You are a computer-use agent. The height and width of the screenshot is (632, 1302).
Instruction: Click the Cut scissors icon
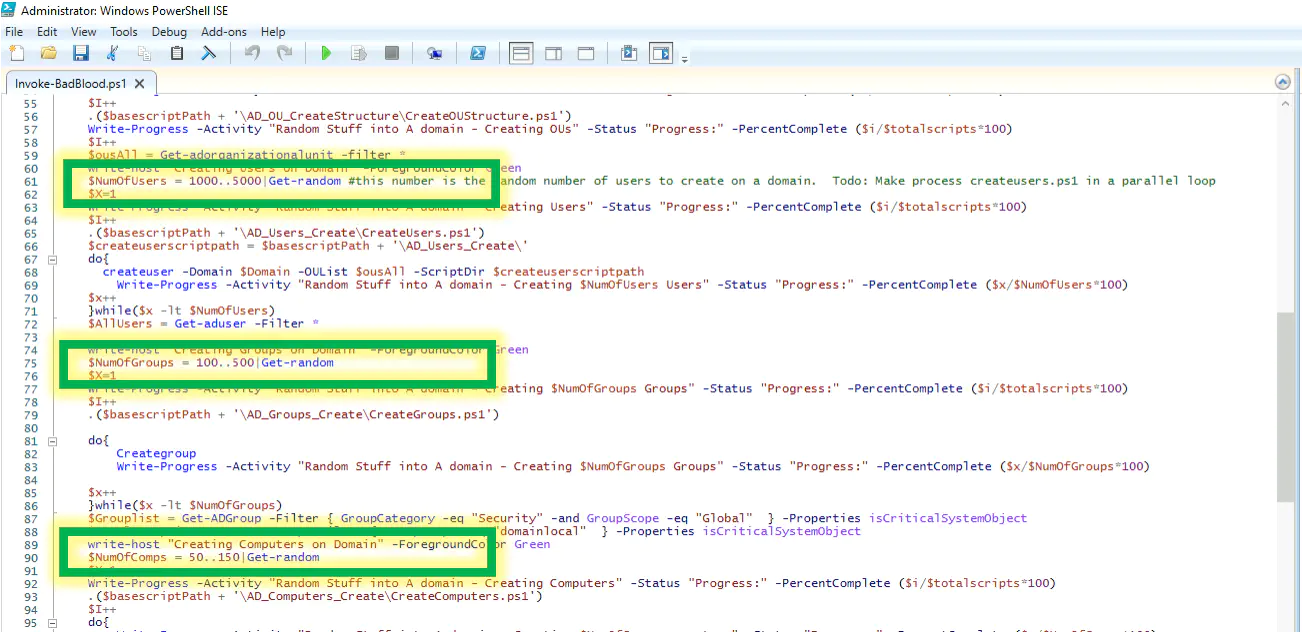(113, 54)
